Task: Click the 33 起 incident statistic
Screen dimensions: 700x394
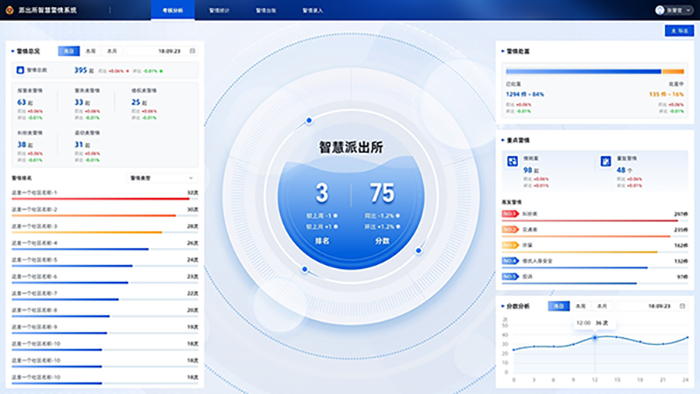Action: pos(82,102)
